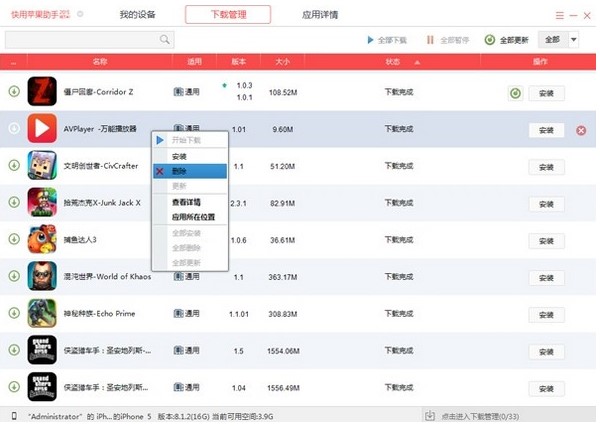Click green update icon in Corridor Z row
Screen dimensions: 600x426
515,93
